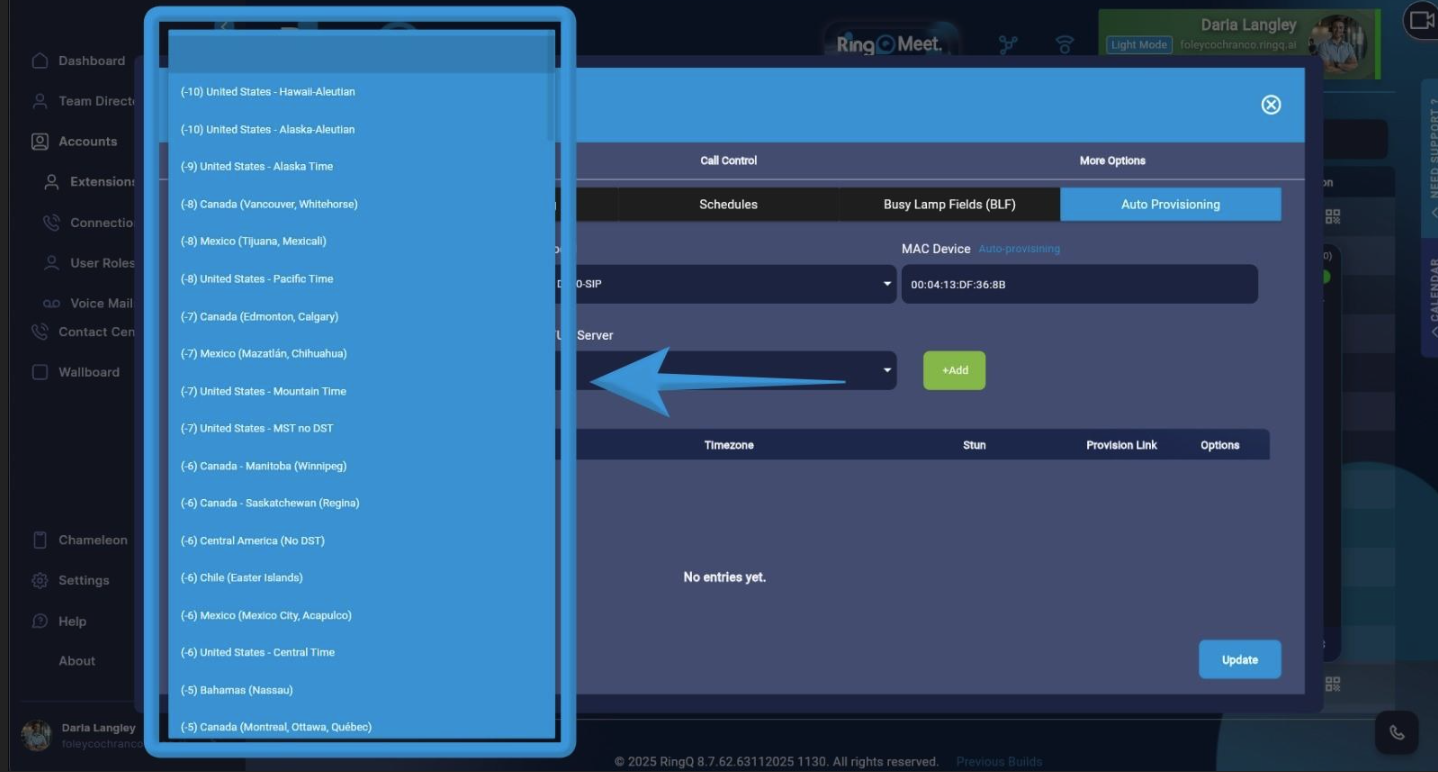Click the video camera icon

(1419, 20)
